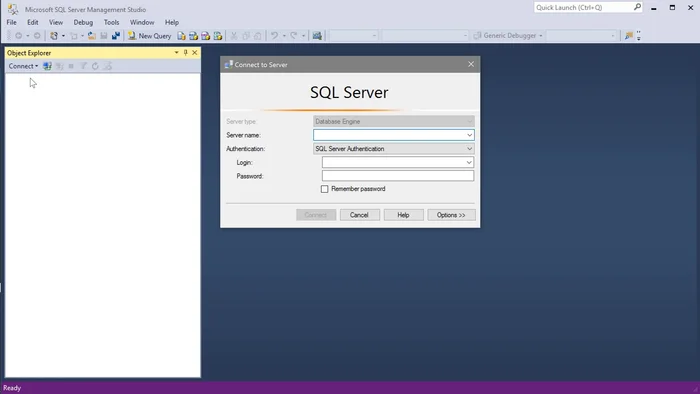Click the Navigate Backward toolbar icon
This screenshot has width=700, height=394.
[x=19, y=36]
